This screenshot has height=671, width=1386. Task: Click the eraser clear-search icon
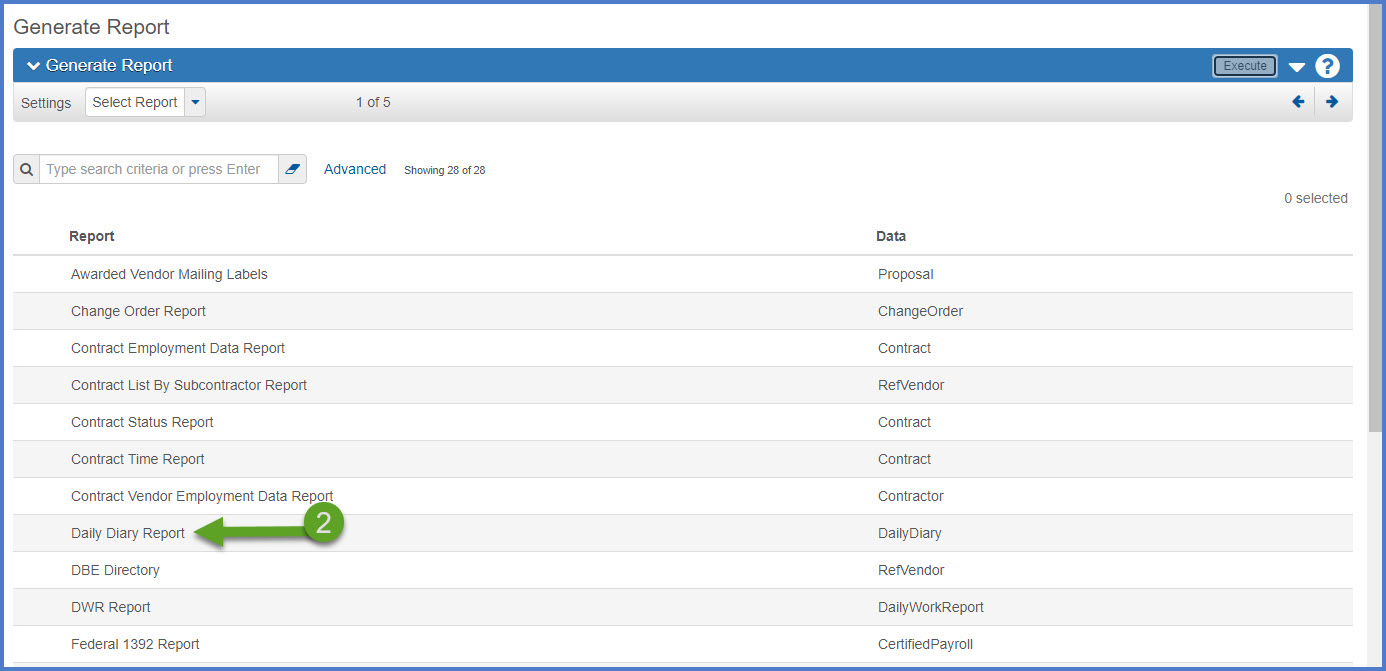coord(292,169)
